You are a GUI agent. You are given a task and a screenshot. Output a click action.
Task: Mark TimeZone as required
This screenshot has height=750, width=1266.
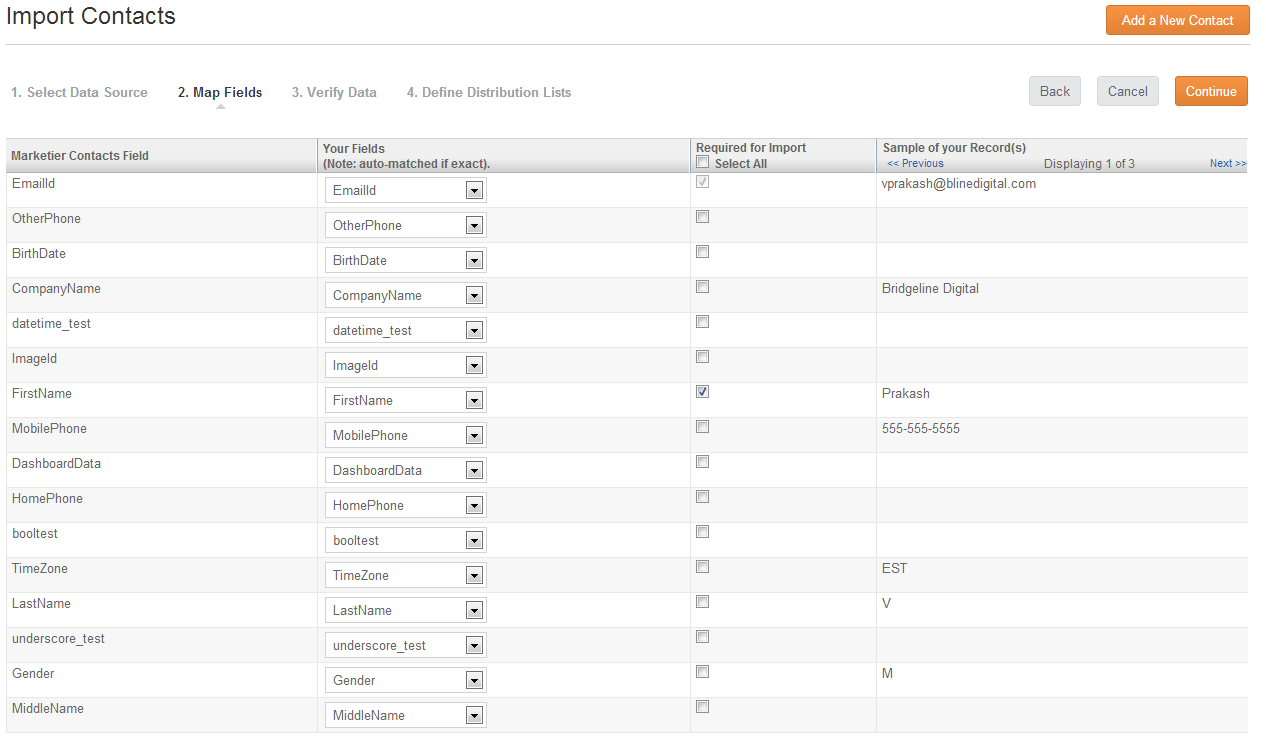coord(703,567)
